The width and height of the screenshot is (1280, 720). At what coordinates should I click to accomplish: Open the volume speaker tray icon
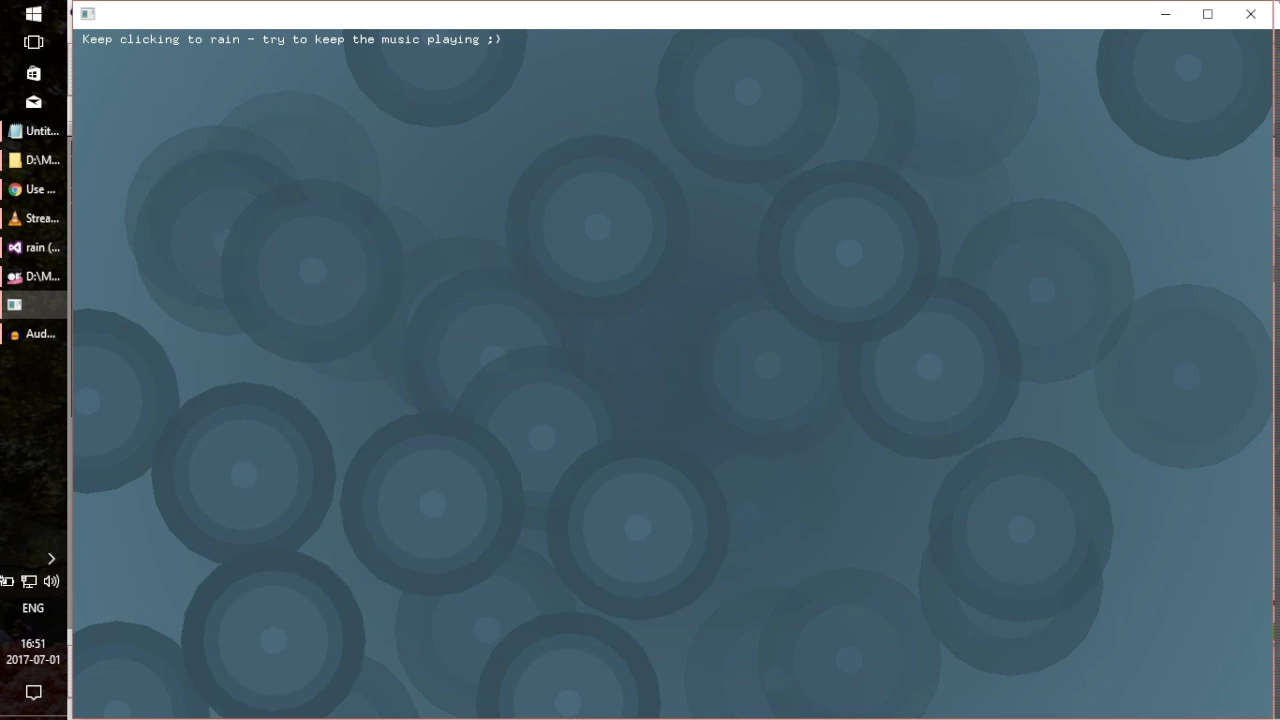tap(51, 581)
